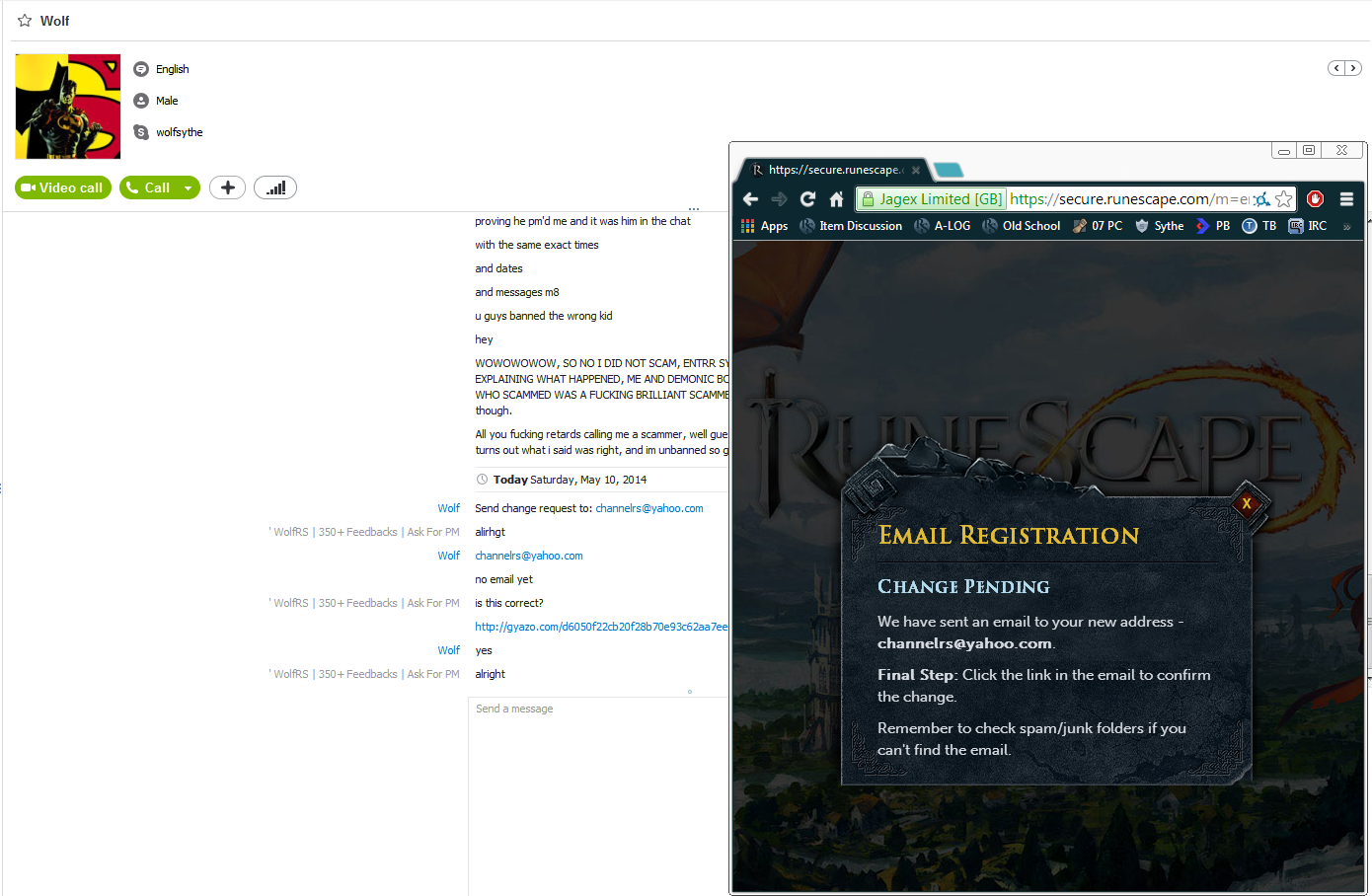
Task: Open the IRC bookmark
Action: click(1308, 226)
